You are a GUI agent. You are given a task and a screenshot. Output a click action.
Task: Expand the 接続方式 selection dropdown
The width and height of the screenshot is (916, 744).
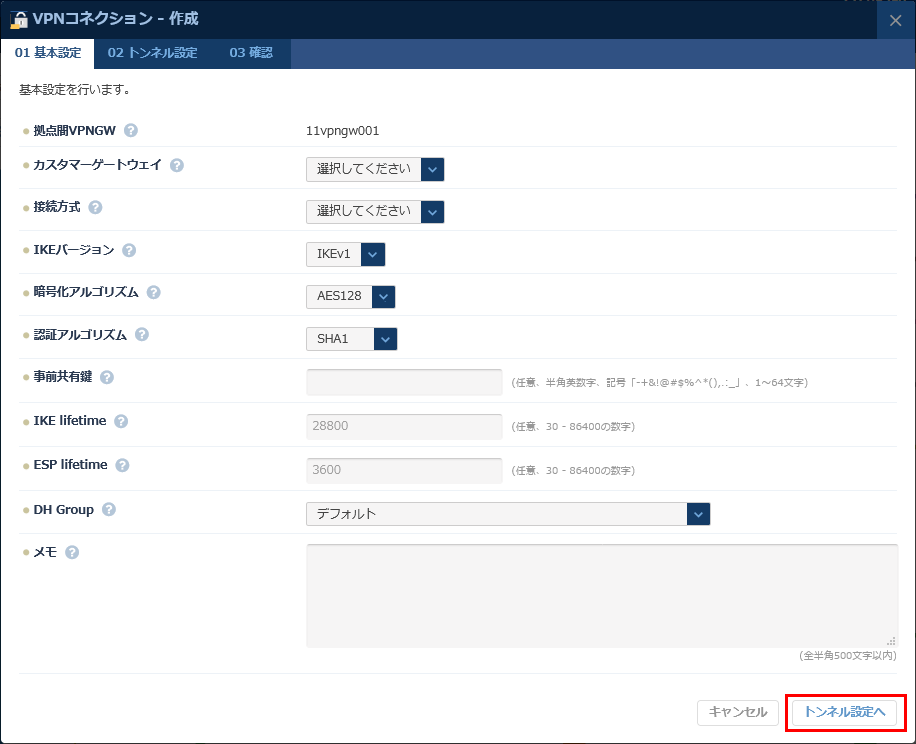374,211
